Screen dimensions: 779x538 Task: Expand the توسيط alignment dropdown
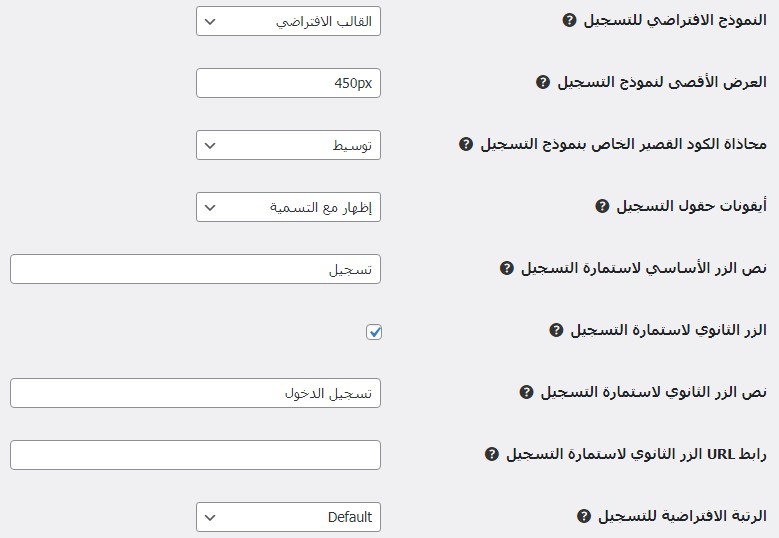288,146
